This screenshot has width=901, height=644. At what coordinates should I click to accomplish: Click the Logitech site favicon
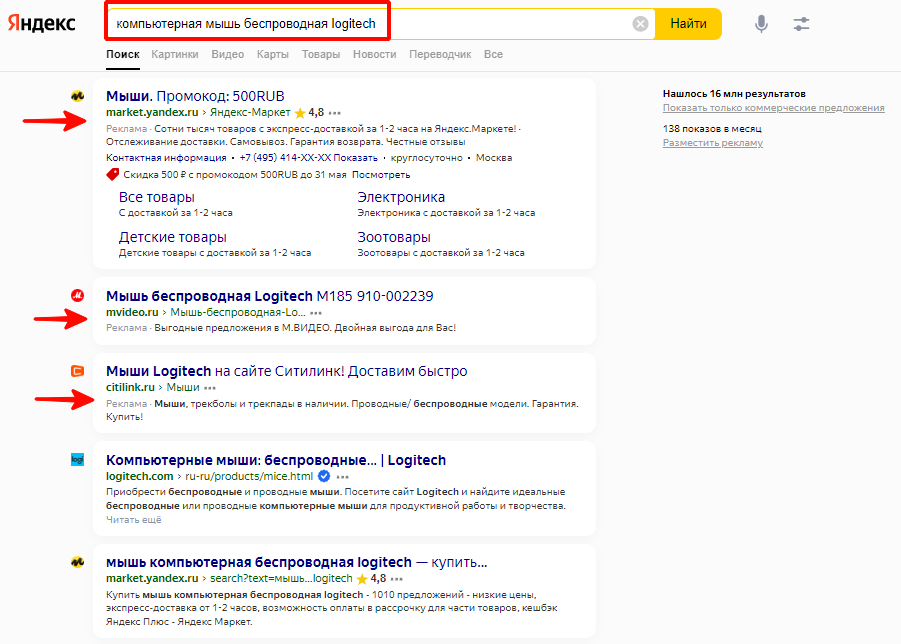[78, 460]
